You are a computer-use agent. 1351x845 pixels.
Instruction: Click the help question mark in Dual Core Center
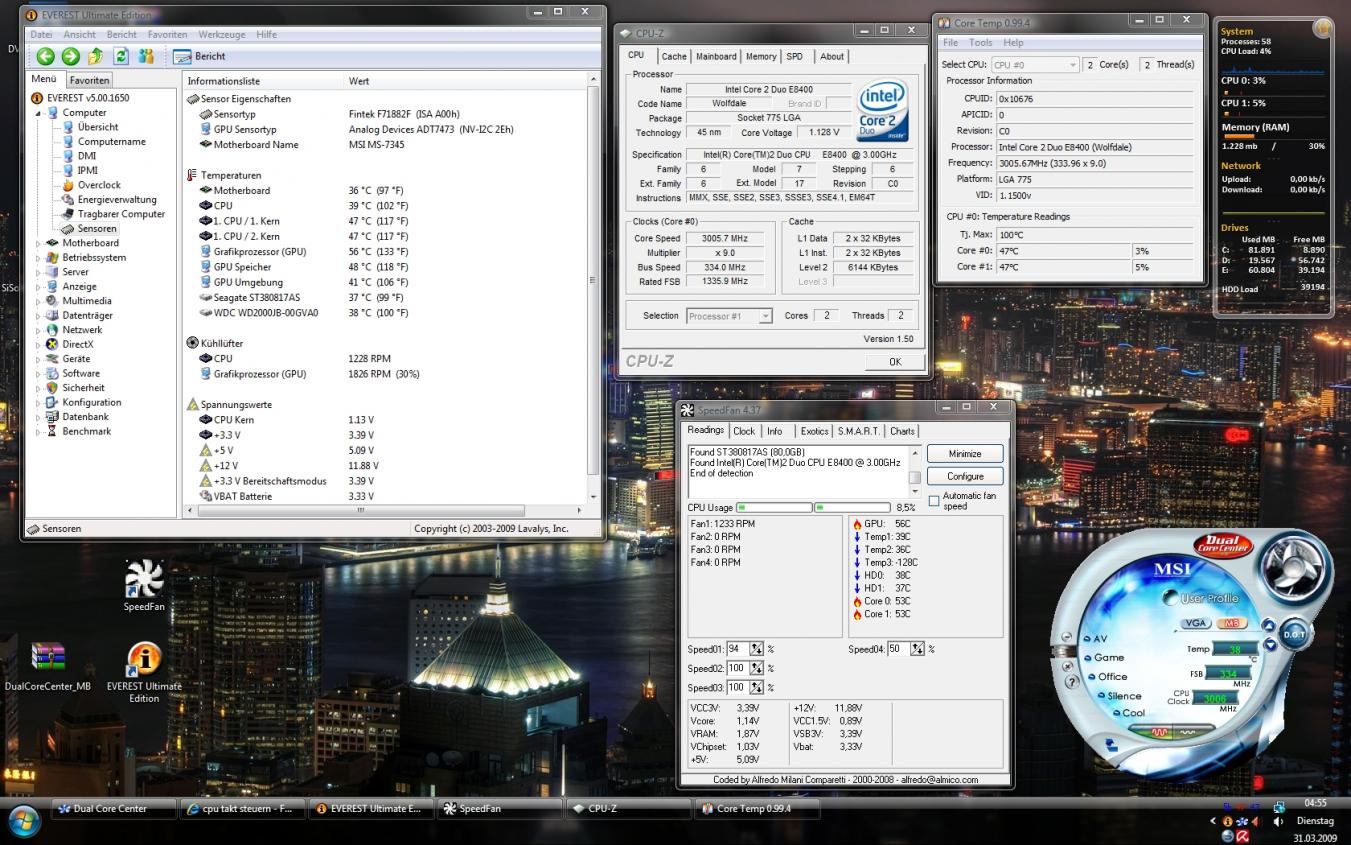(x=1072, y=681)
